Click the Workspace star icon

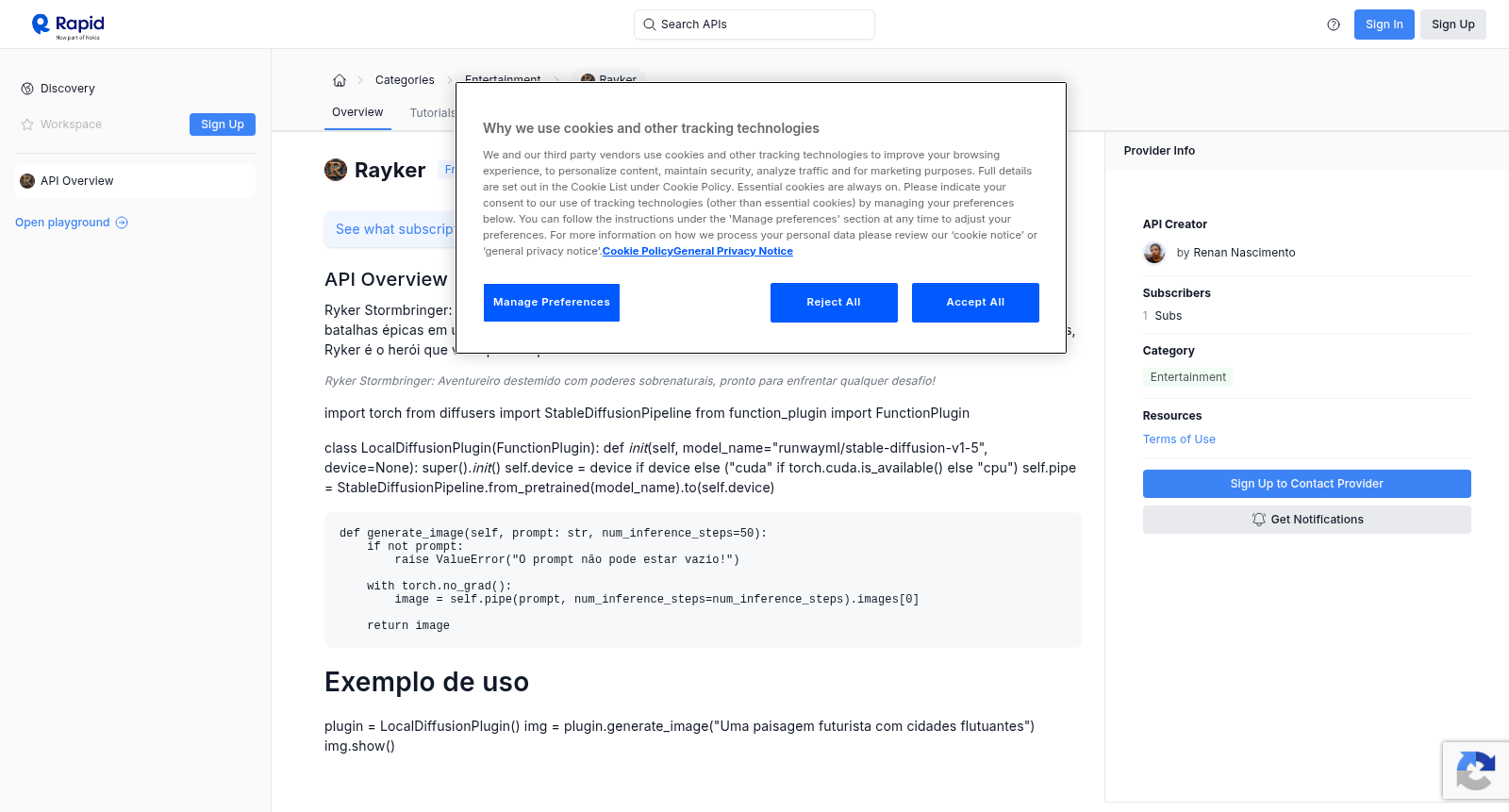pyautogui.click(x=27, y=124)
